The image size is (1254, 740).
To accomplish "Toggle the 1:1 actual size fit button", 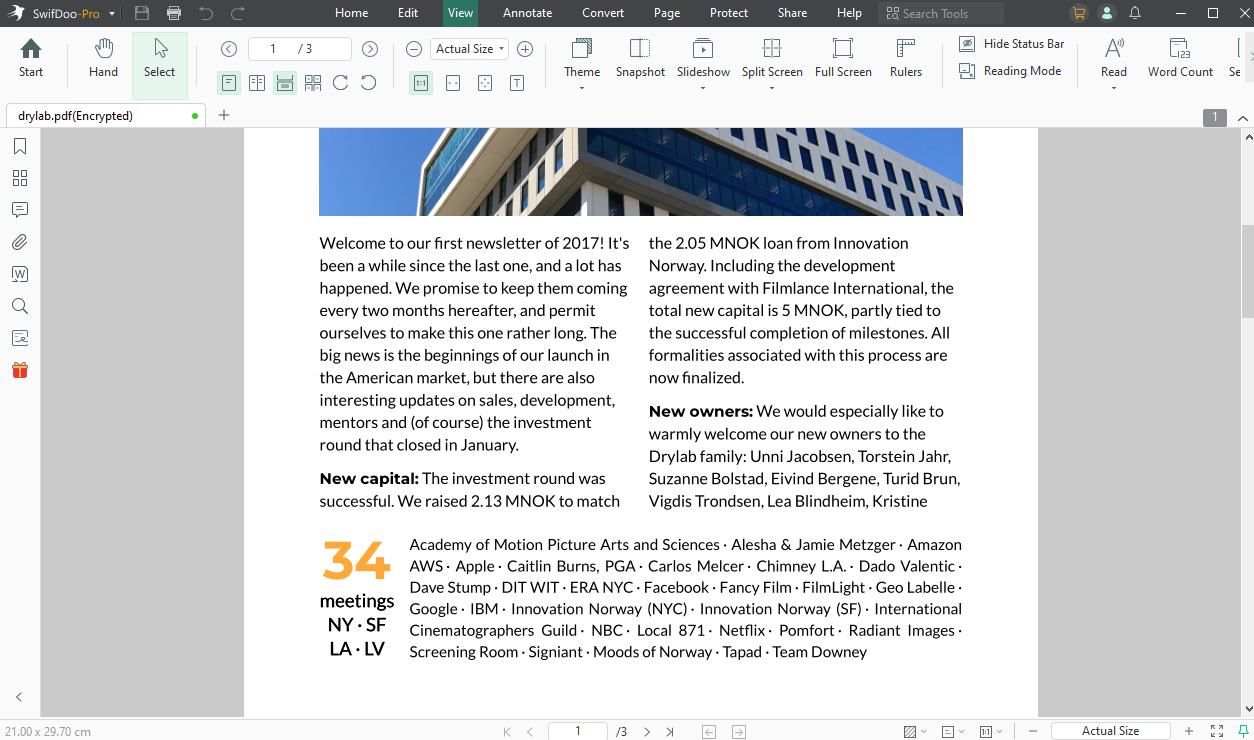I will click(x=421, y=83).
